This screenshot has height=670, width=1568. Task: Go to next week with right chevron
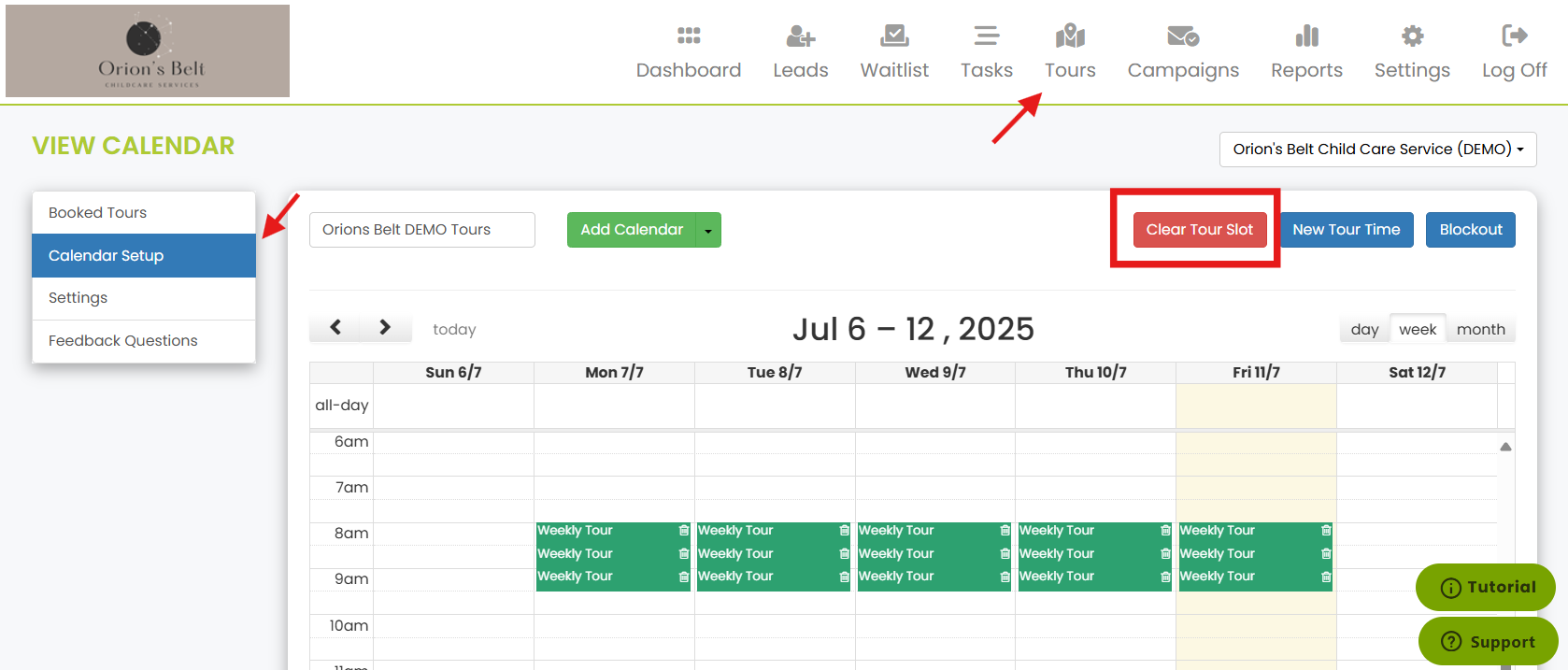pos(385,327)
